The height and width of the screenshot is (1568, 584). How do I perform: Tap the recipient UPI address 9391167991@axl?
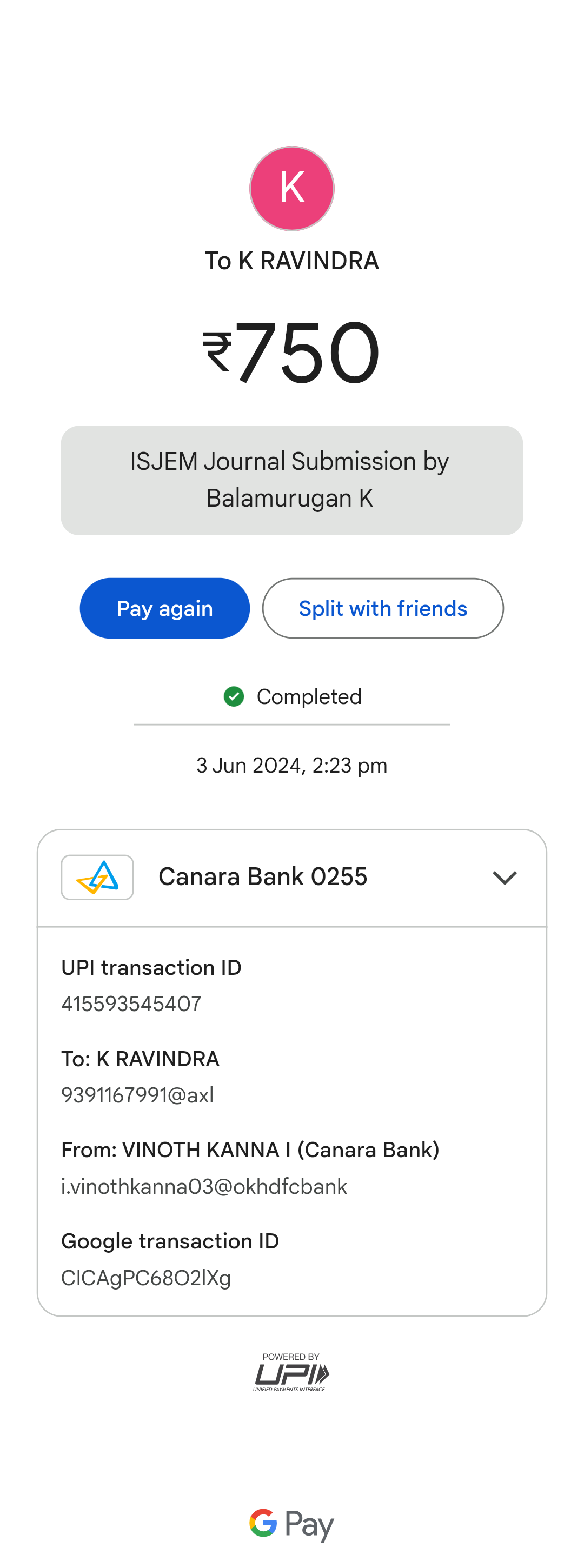coord(138,1095)
